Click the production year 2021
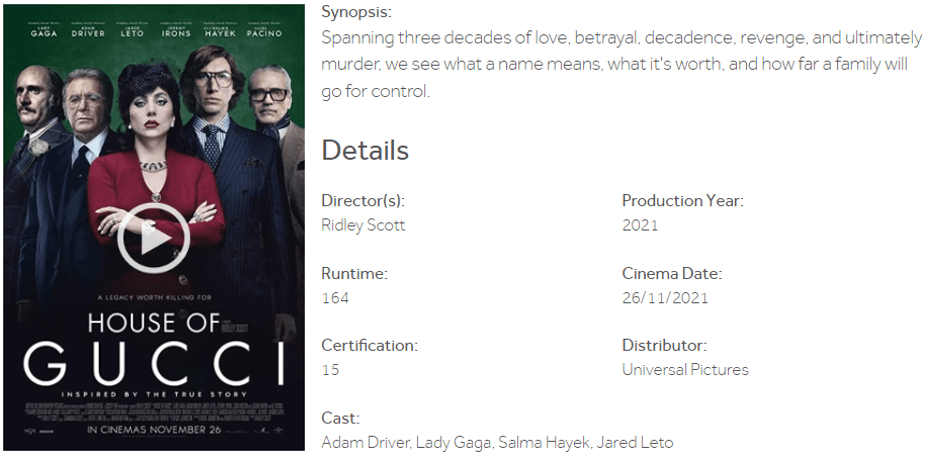Viewport: 927px width, 458px height. click(640, 225)
